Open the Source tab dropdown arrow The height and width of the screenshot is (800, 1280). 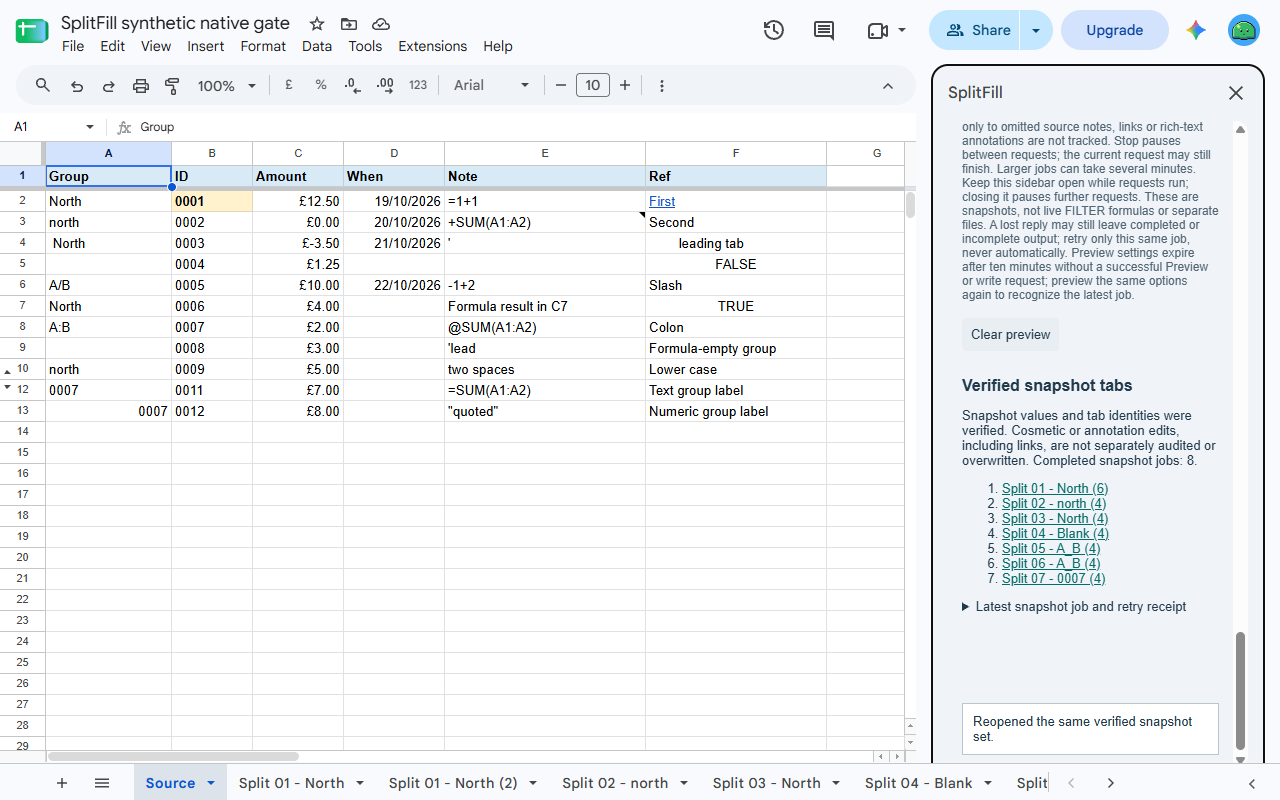tap(211, 783)
